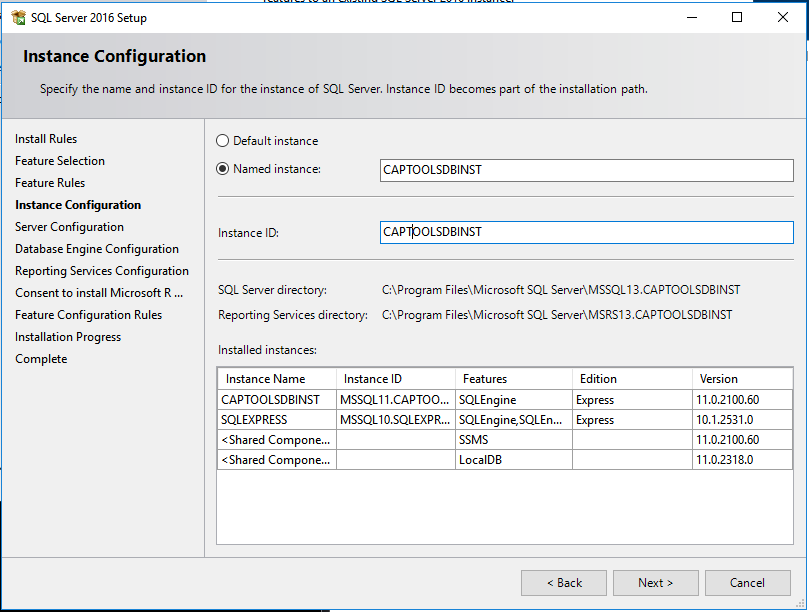This screenshot has width=809, height=612.
Task: Open the Server Configuration step
Action: tap(69, 226)
